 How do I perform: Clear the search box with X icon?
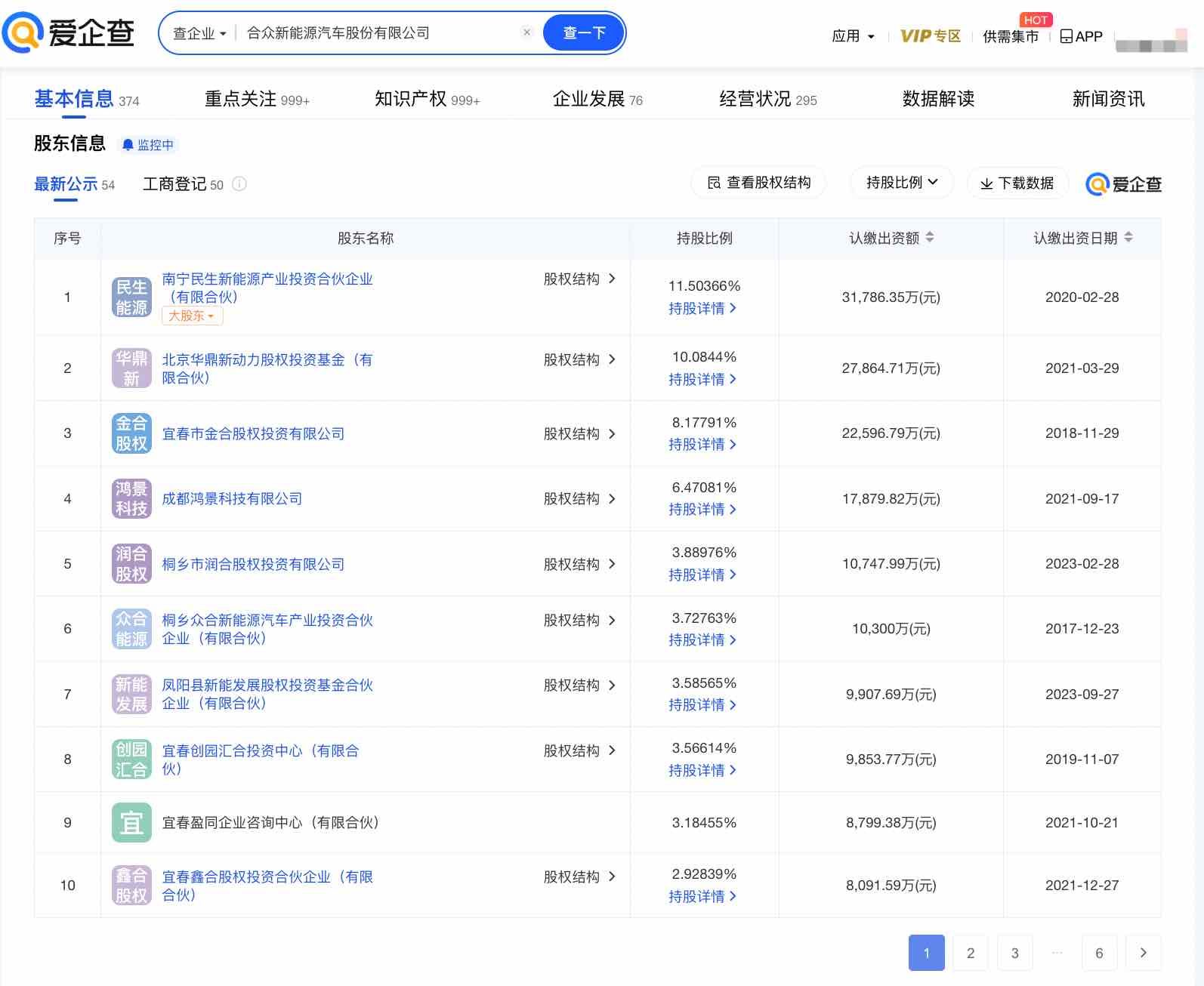527,32
